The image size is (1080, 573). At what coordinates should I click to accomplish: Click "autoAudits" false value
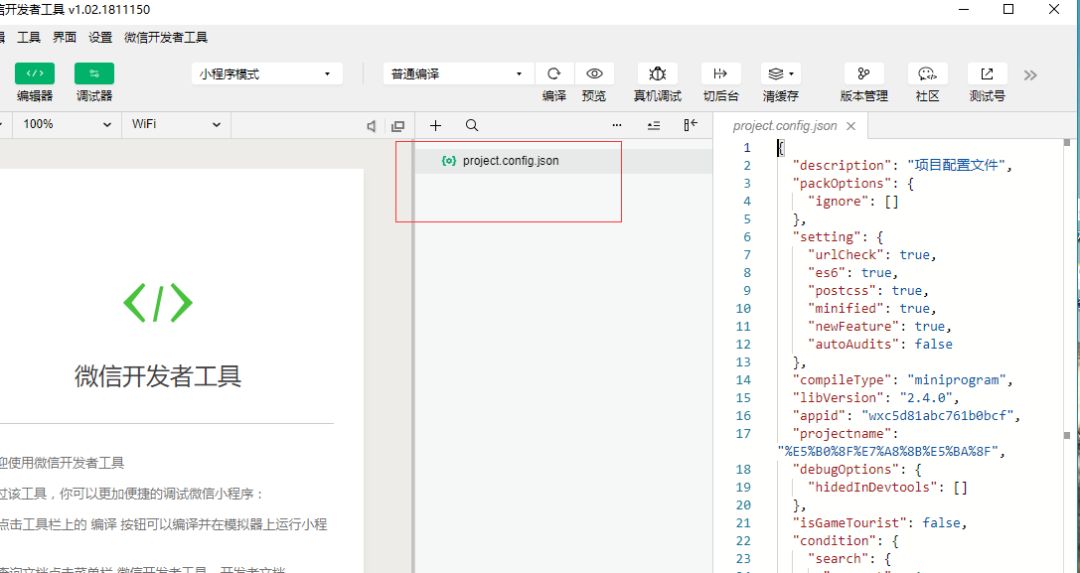[933, 344]
